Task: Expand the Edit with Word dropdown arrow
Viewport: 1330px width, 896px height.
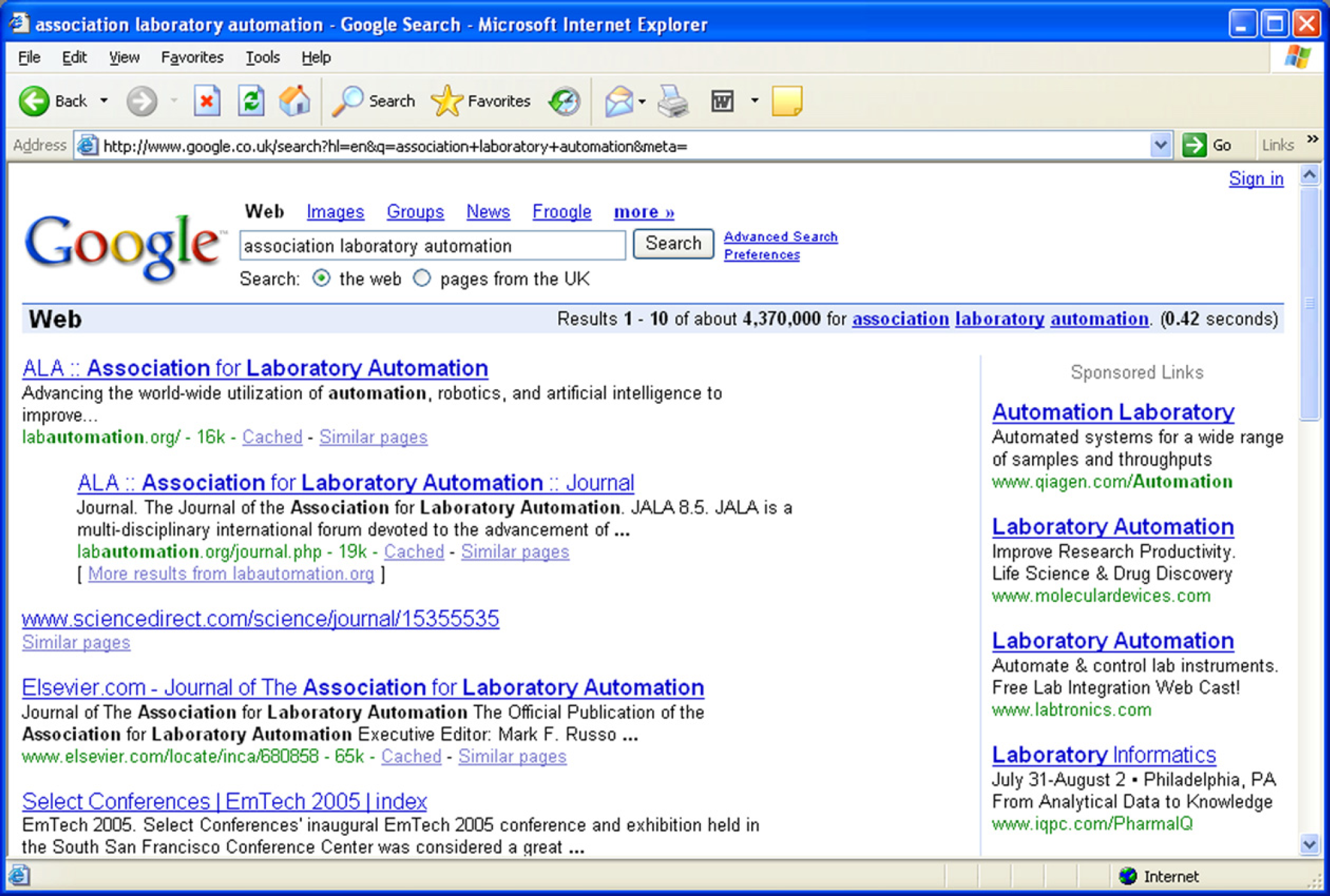Action: 755,101
